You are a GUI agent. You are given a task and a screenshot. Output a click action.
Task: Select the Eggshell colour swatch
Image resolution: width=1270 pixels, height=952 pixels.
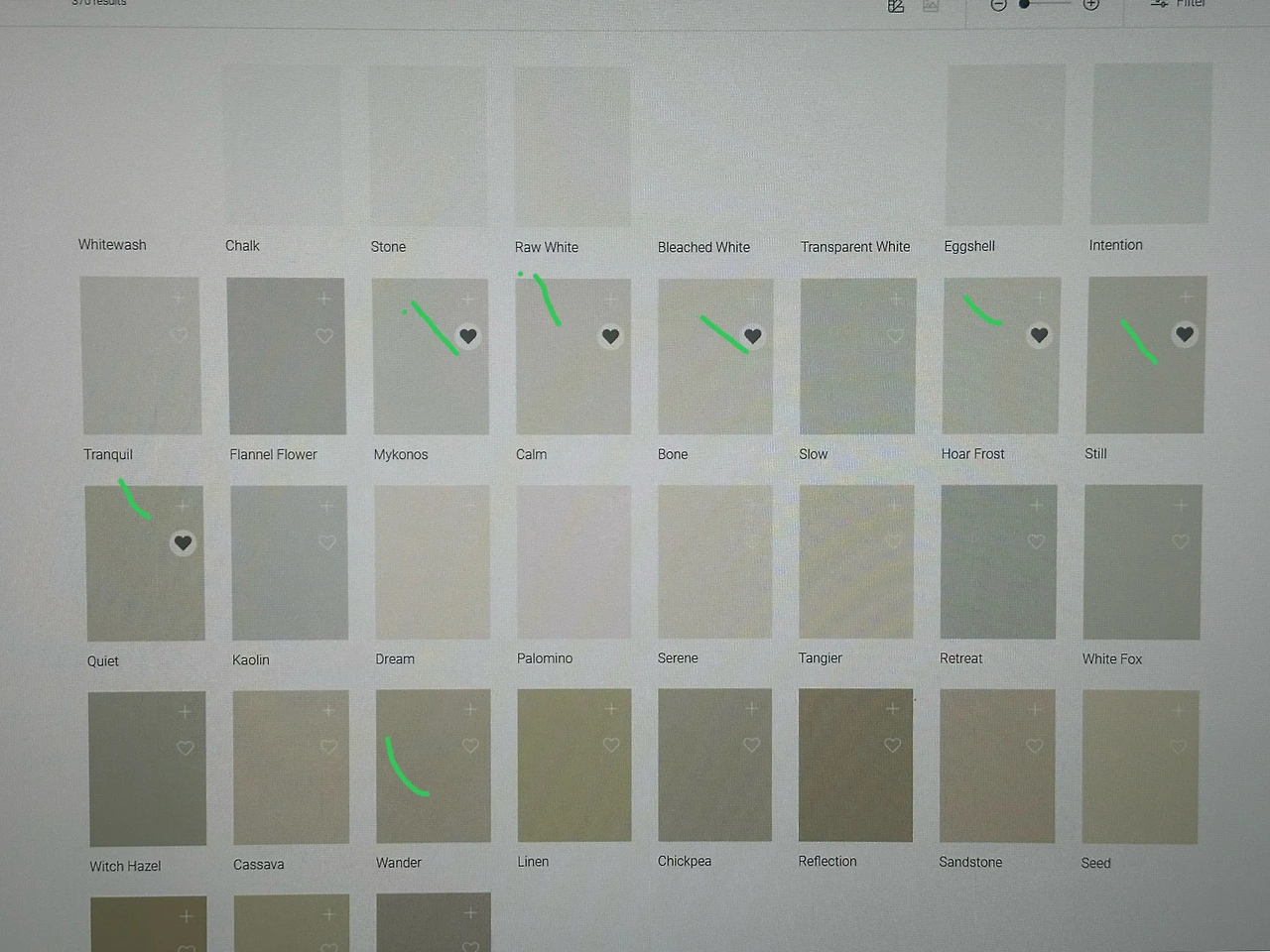(x=1004, y=145)
